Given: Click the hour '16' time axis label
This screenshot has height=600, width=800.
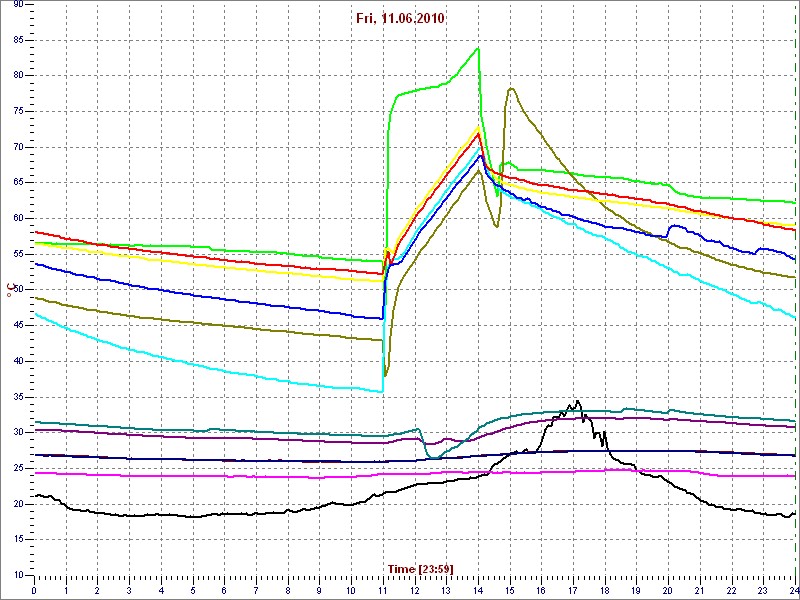Looking at the screenshot, I should (541, 591).
